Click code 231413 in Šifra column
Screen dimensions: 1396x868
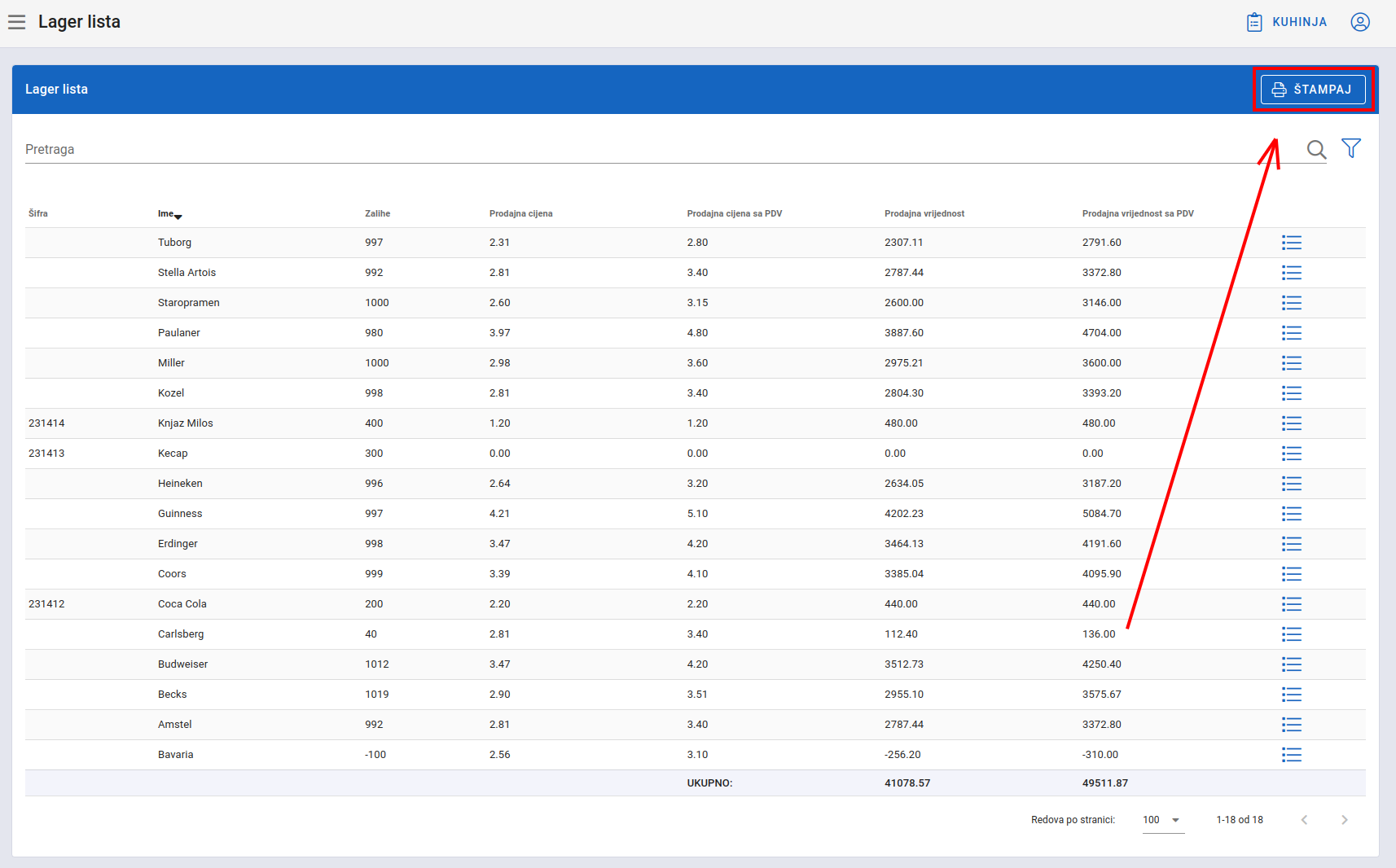46,454
